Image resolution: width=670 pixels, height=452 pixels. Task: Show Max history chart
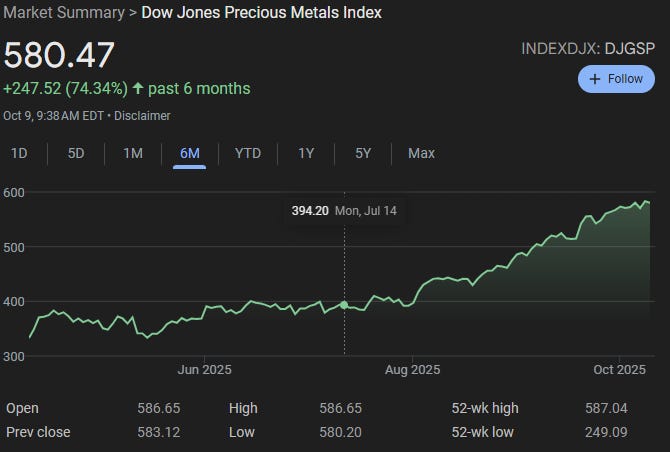[x=421, y=153]
